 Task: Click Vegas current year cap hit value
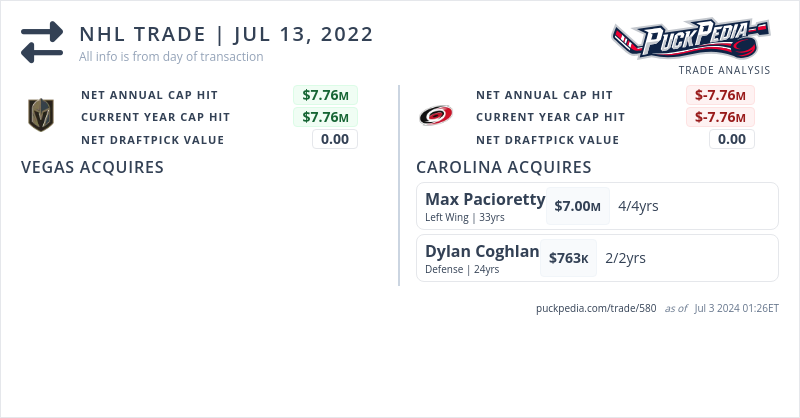pos(325,117)
